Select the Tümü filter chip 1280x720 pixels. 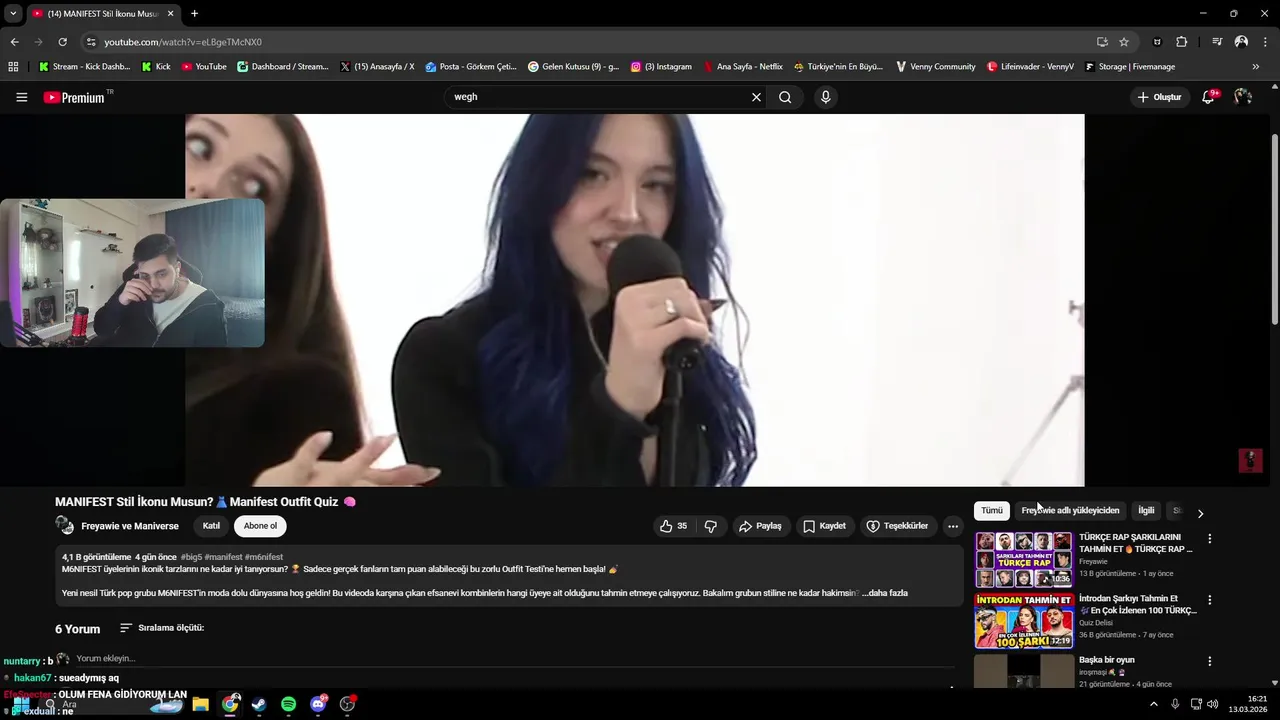pos(991,510)
